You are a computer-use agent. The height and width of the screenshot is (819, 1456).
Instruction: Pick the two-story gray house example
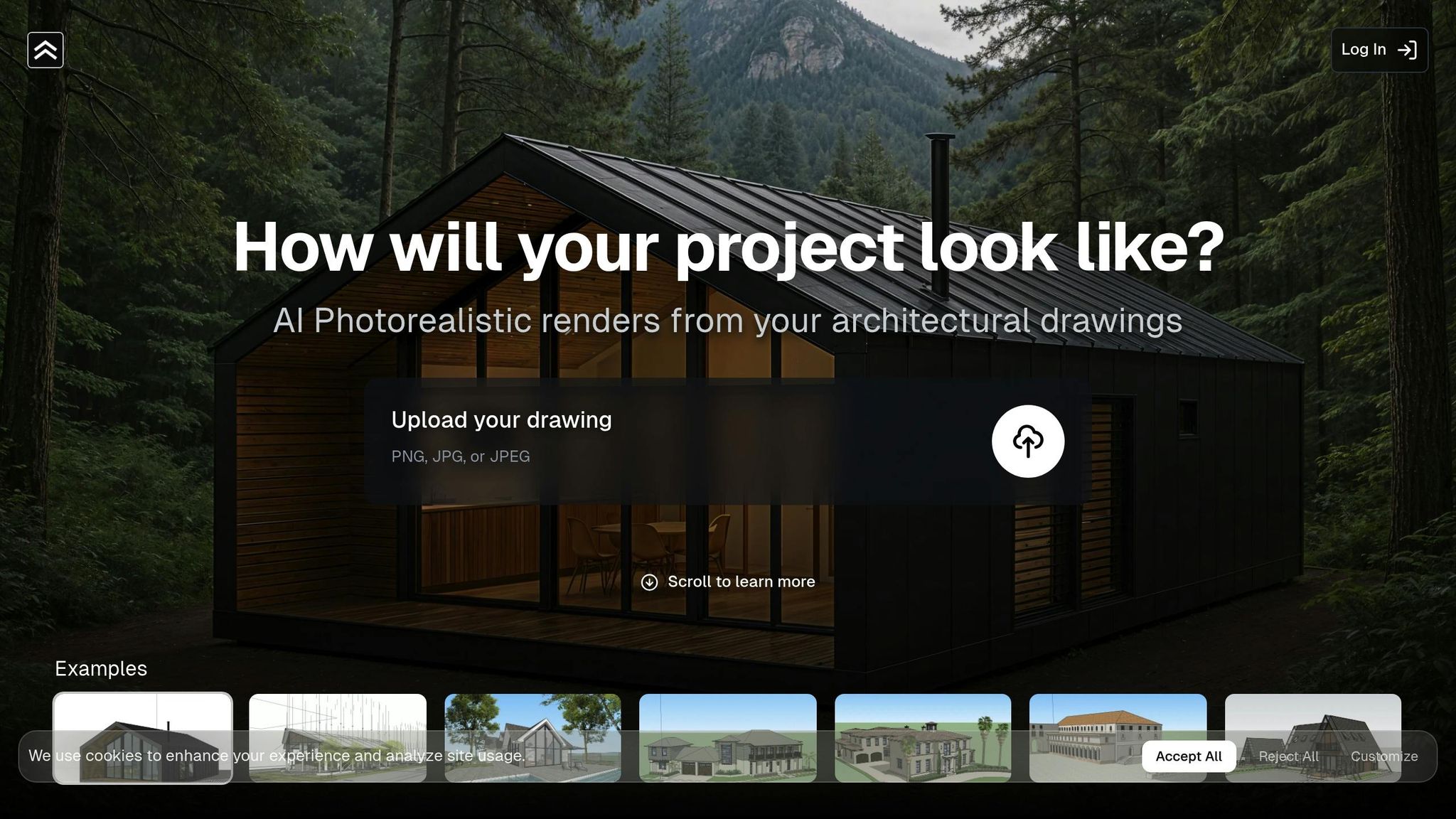point(728,738)
